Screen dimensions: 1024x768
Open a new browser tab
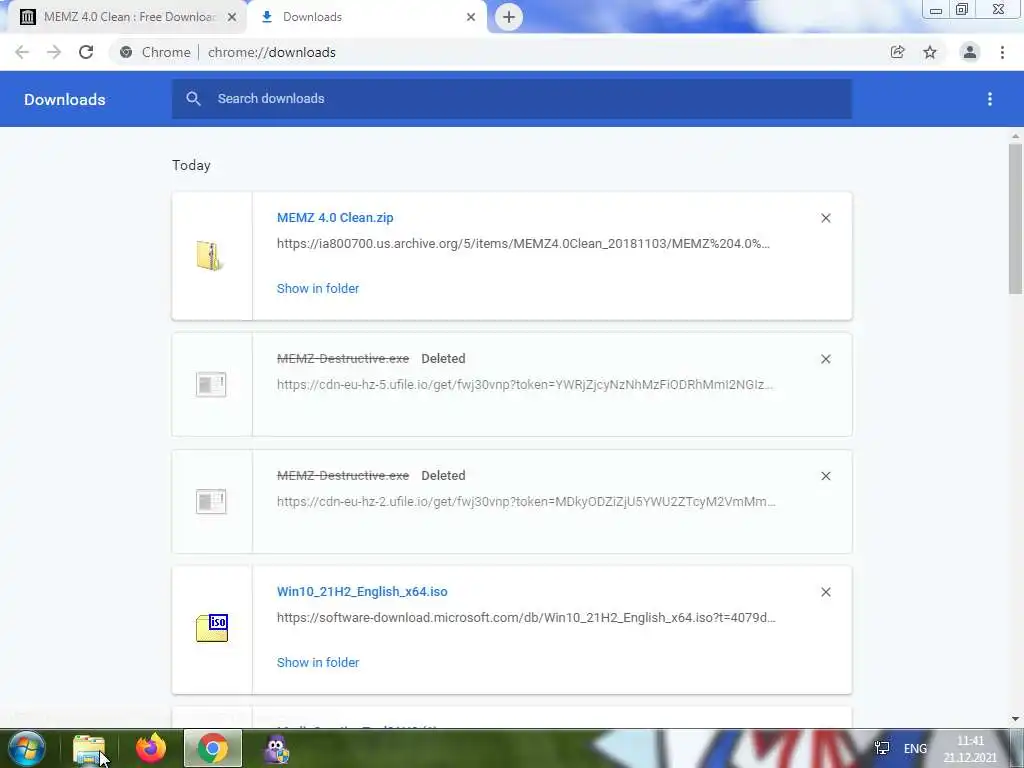click(x=509, y=17)
